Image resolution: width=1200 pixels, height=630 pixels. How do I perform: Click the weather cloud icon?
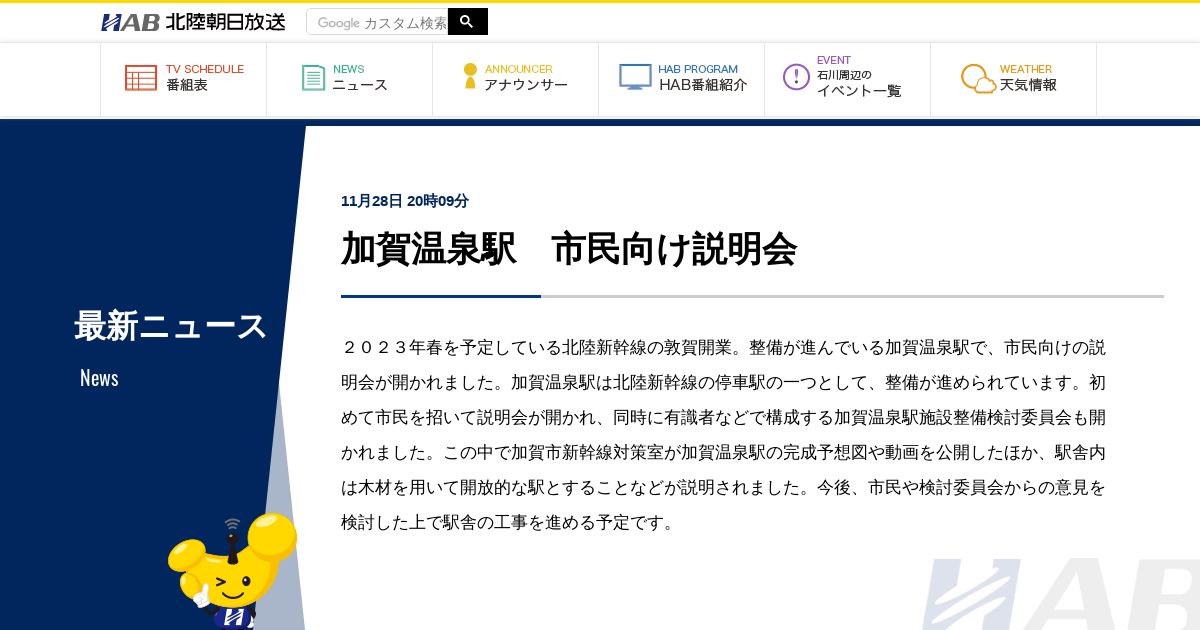[x=978, y=79]
